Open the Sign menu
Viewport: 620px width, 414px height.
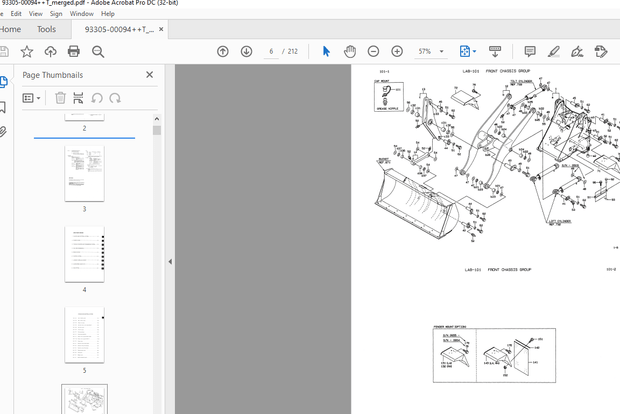click(56, 14)
